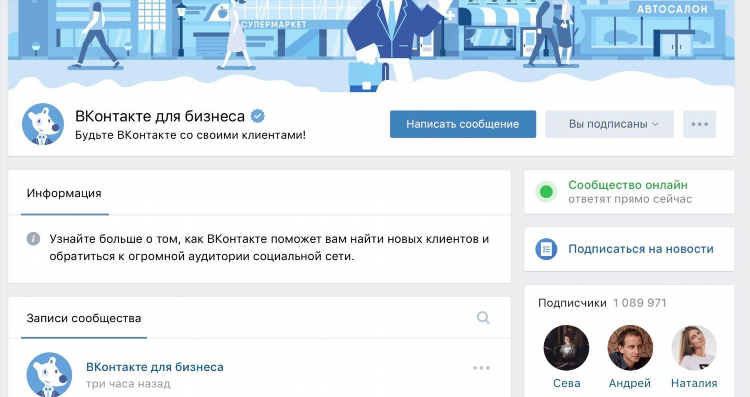Click the Подписаться на новости link
The height and width of the screenshot is (397, 750).
click(x=641, y=249)
